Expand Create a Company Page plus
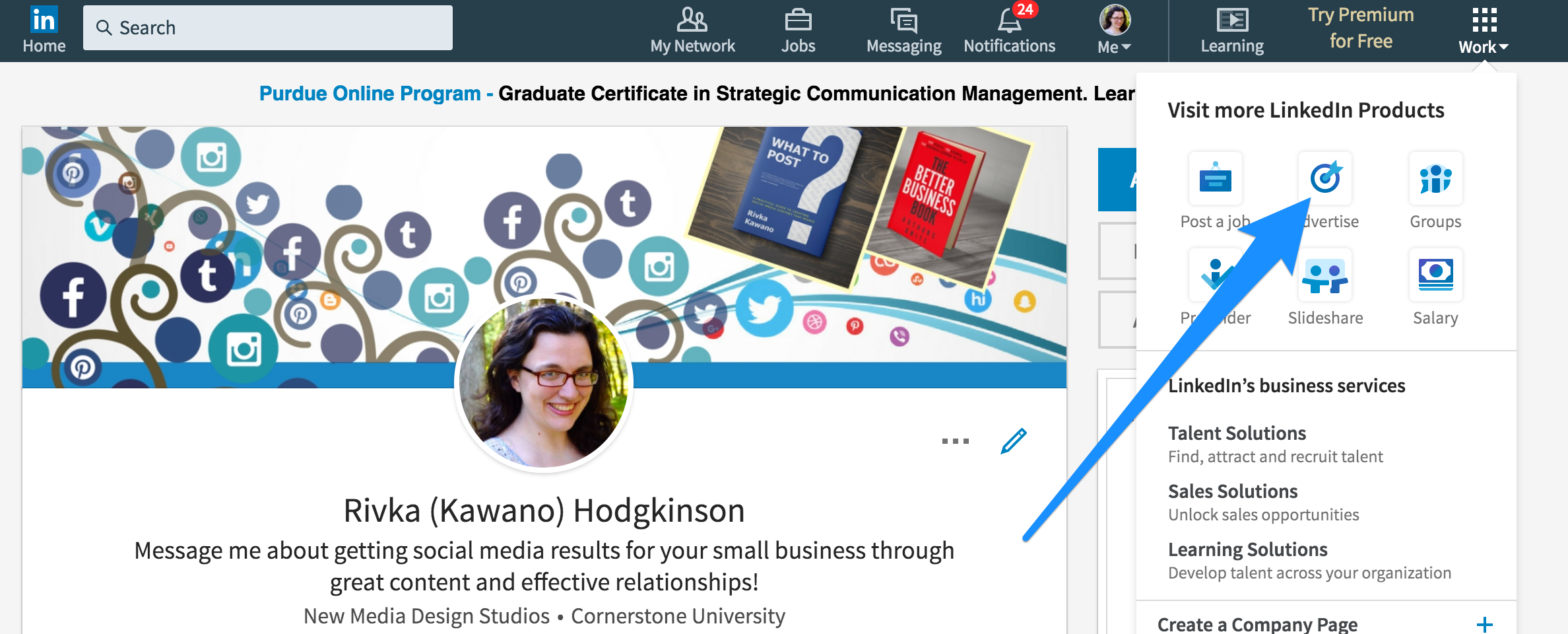The height and width of the screenshot is (634, 1568). point(1484,624)
